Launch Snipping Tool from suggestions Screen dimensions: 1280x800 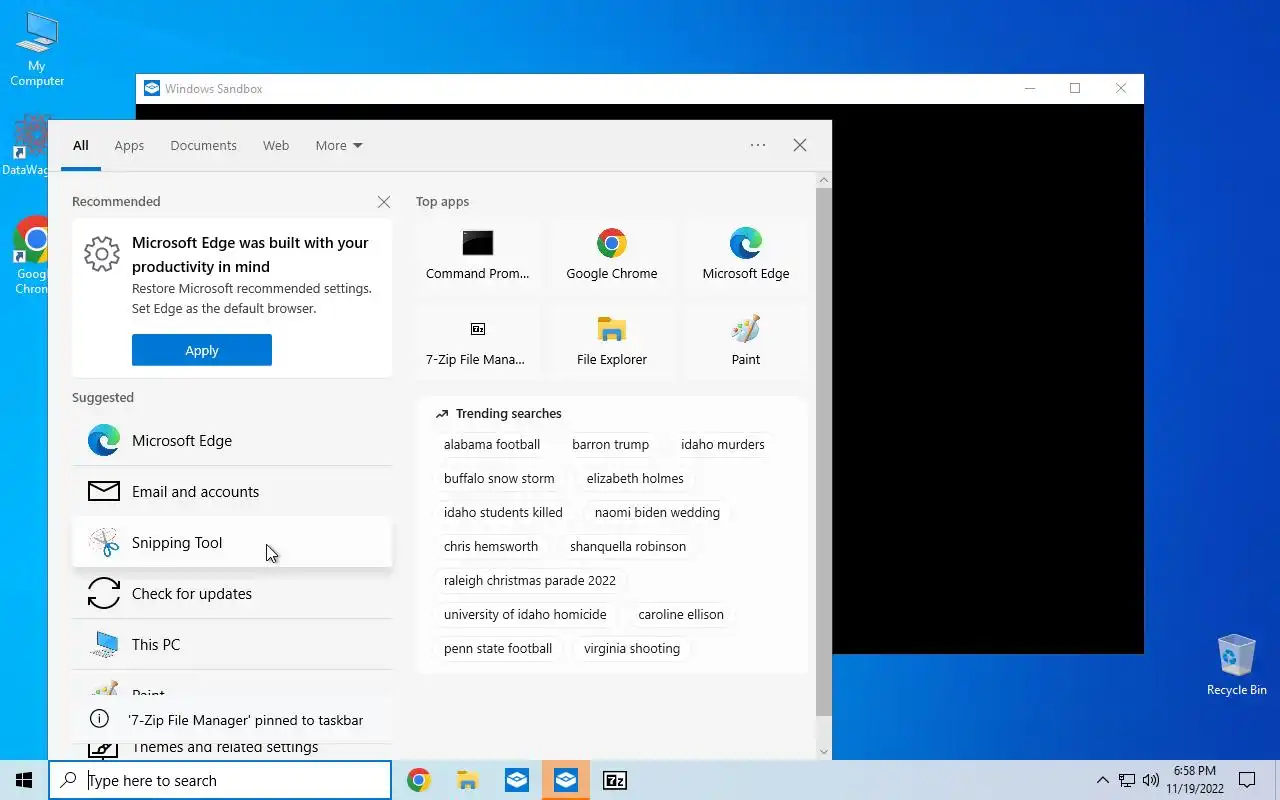[232, 542]
